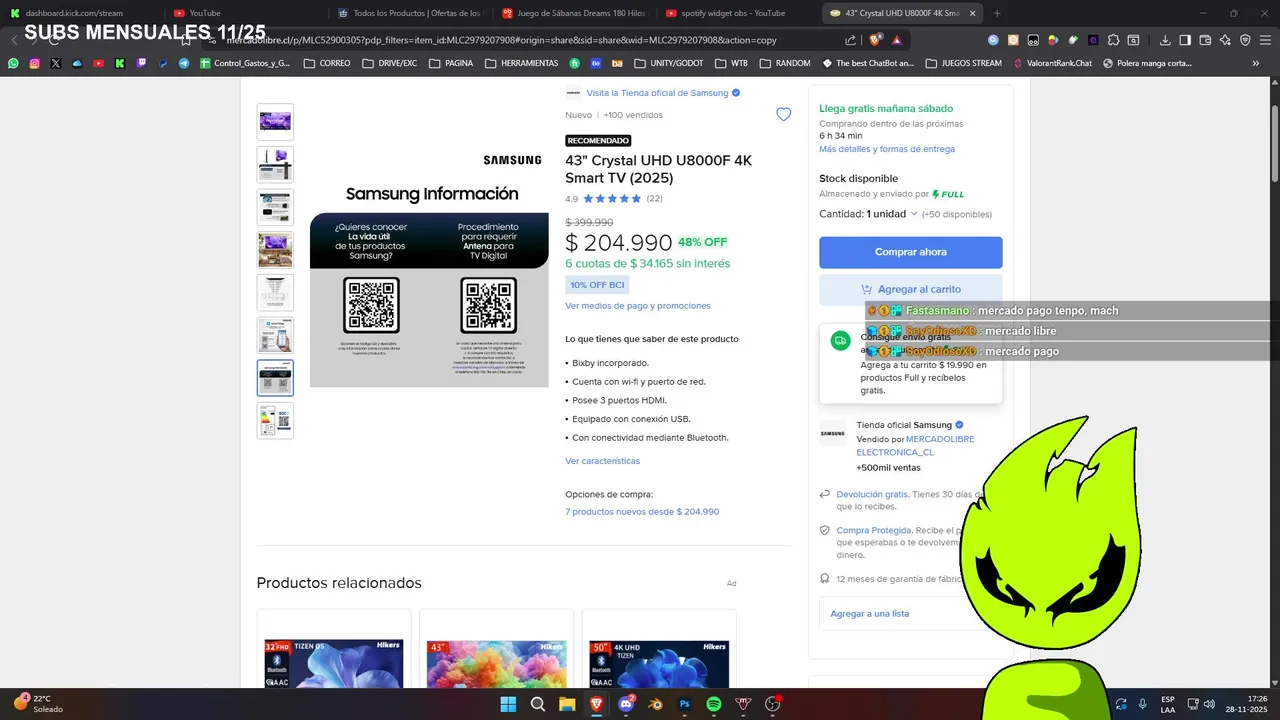Click the Mercado Envíos truck icon in free shipping card
Screen dimensions: 1280x720
point(840,341)
